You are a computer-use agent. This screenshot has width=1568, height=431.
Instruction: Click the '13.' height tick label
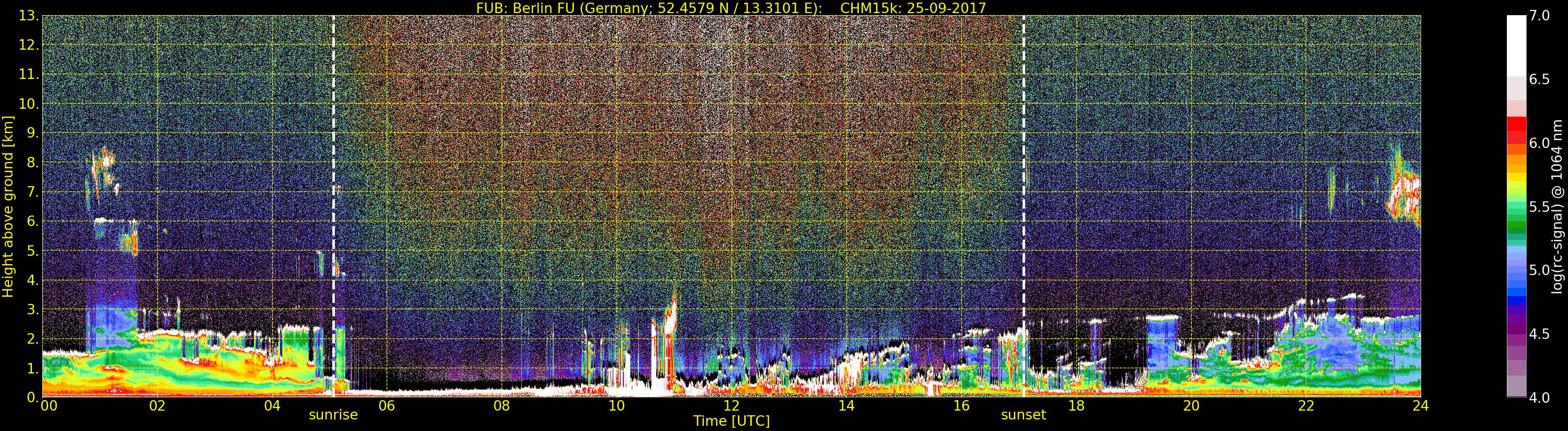pos(29,16)
